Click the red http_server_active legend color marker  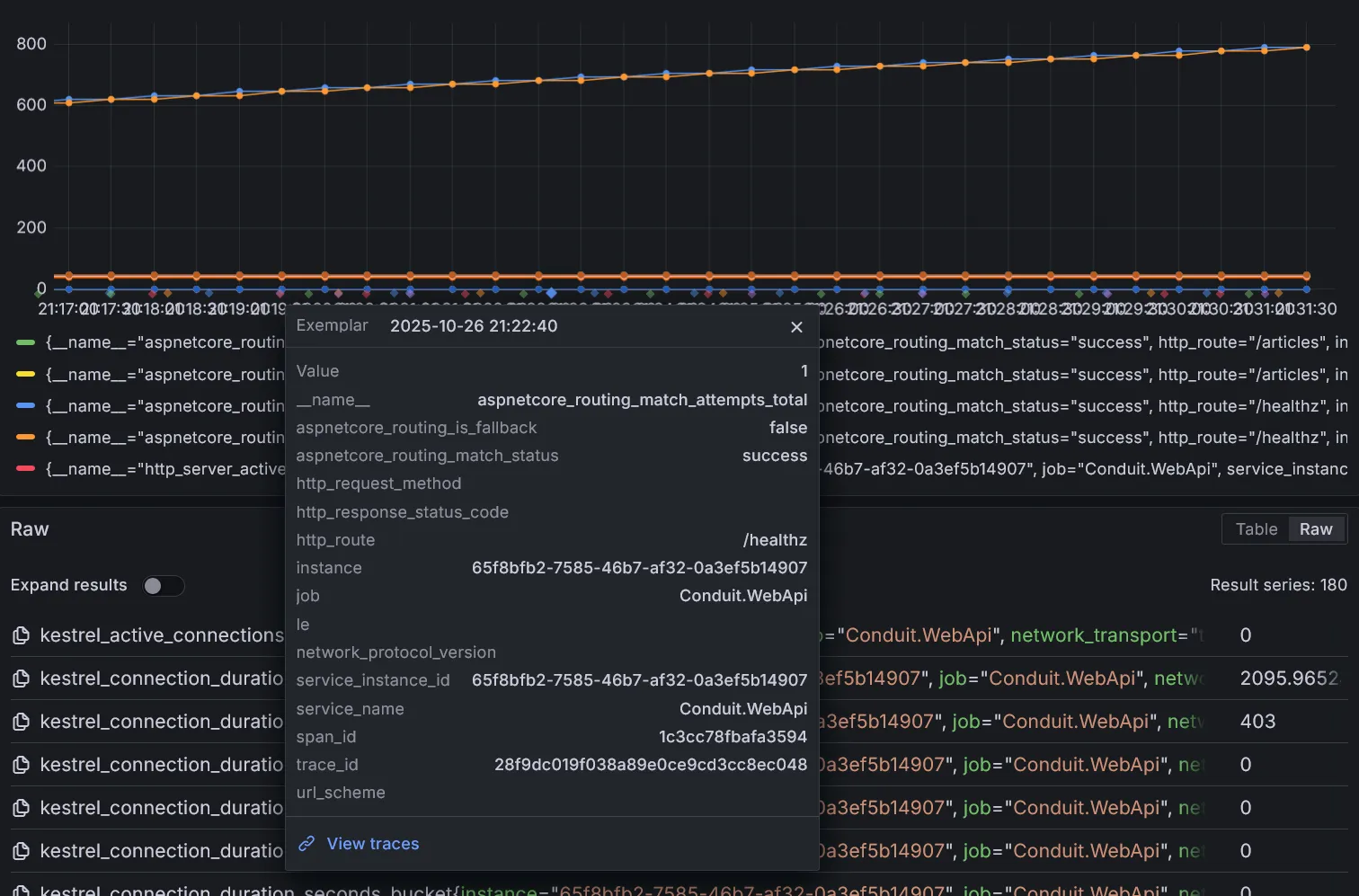[x=26, y=469]
